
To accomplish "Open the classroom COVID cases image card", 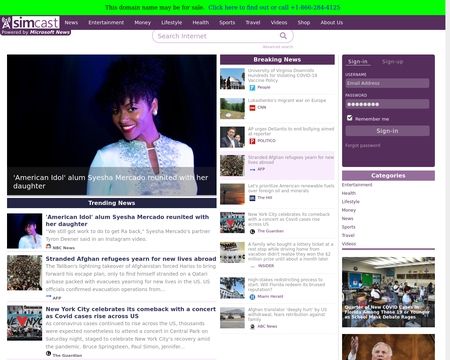I will (x=388, y=292).
